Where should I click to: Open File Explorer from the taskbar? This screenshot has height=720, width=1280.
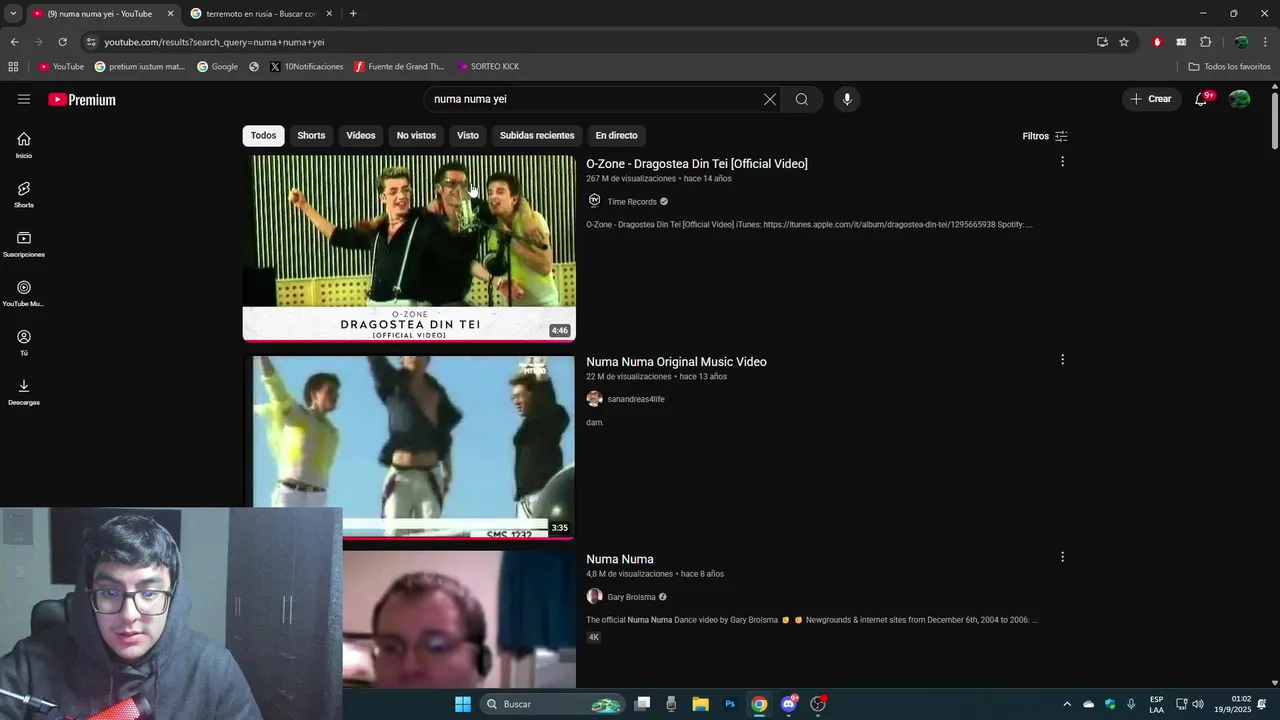tap(700, 704)
